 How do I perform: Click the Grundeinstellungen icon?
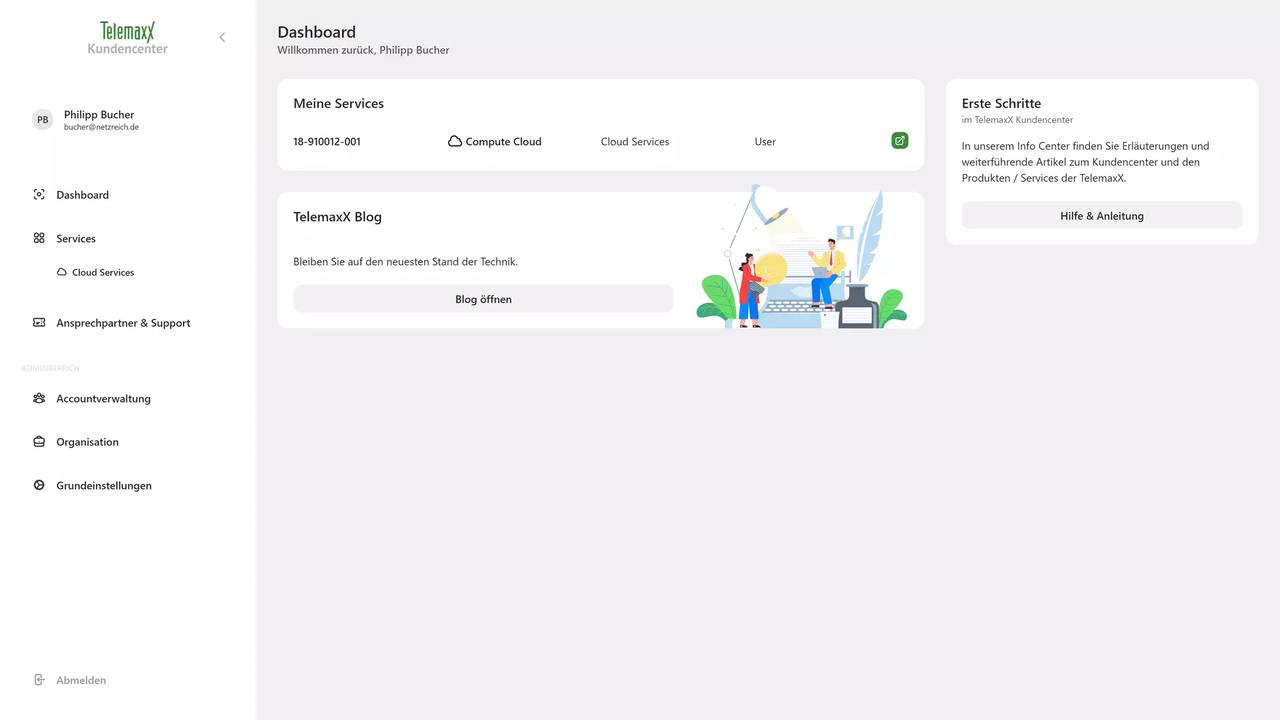point(39,485)
